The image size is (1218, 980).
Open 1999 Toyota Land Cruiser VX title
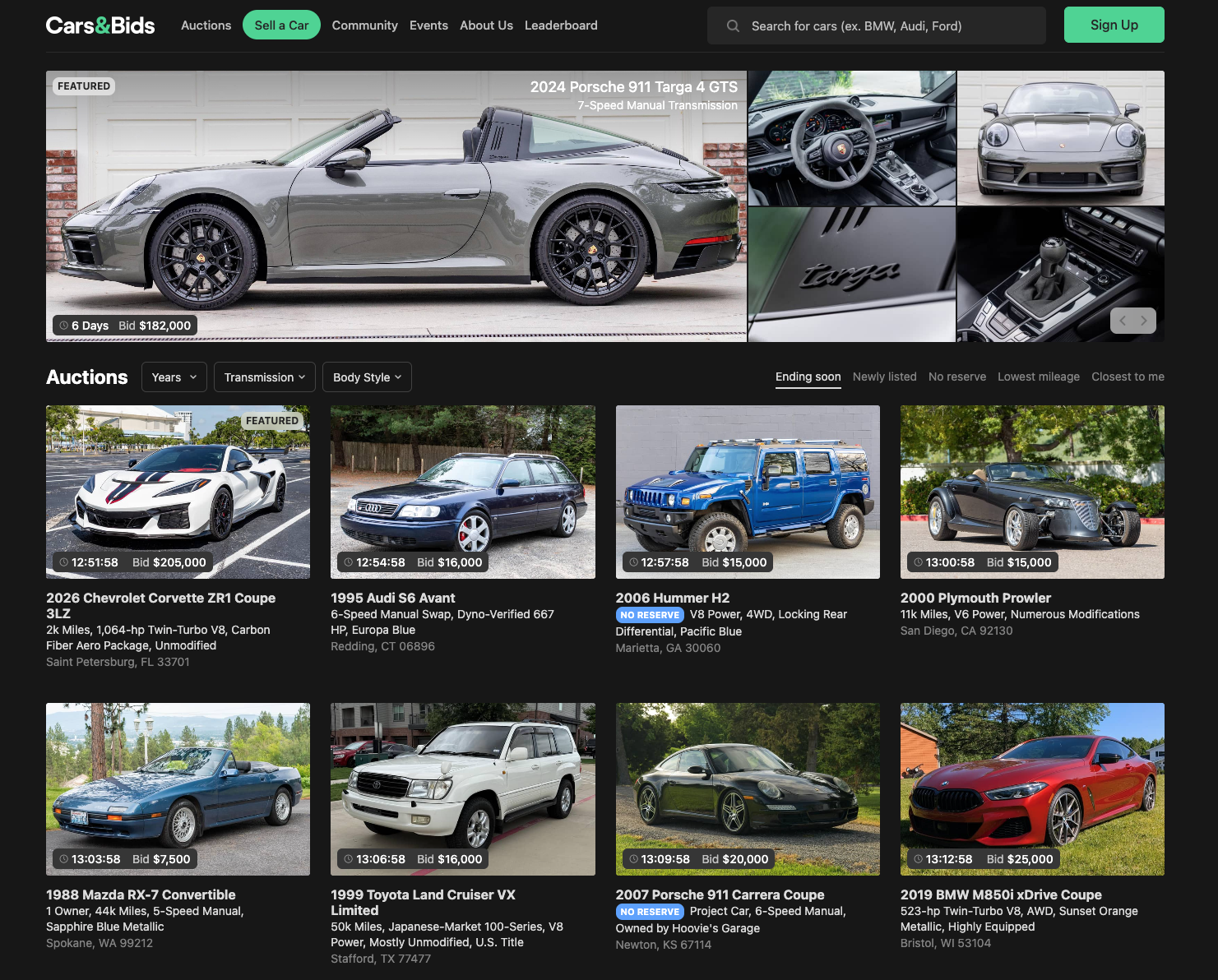coord(423,903)
